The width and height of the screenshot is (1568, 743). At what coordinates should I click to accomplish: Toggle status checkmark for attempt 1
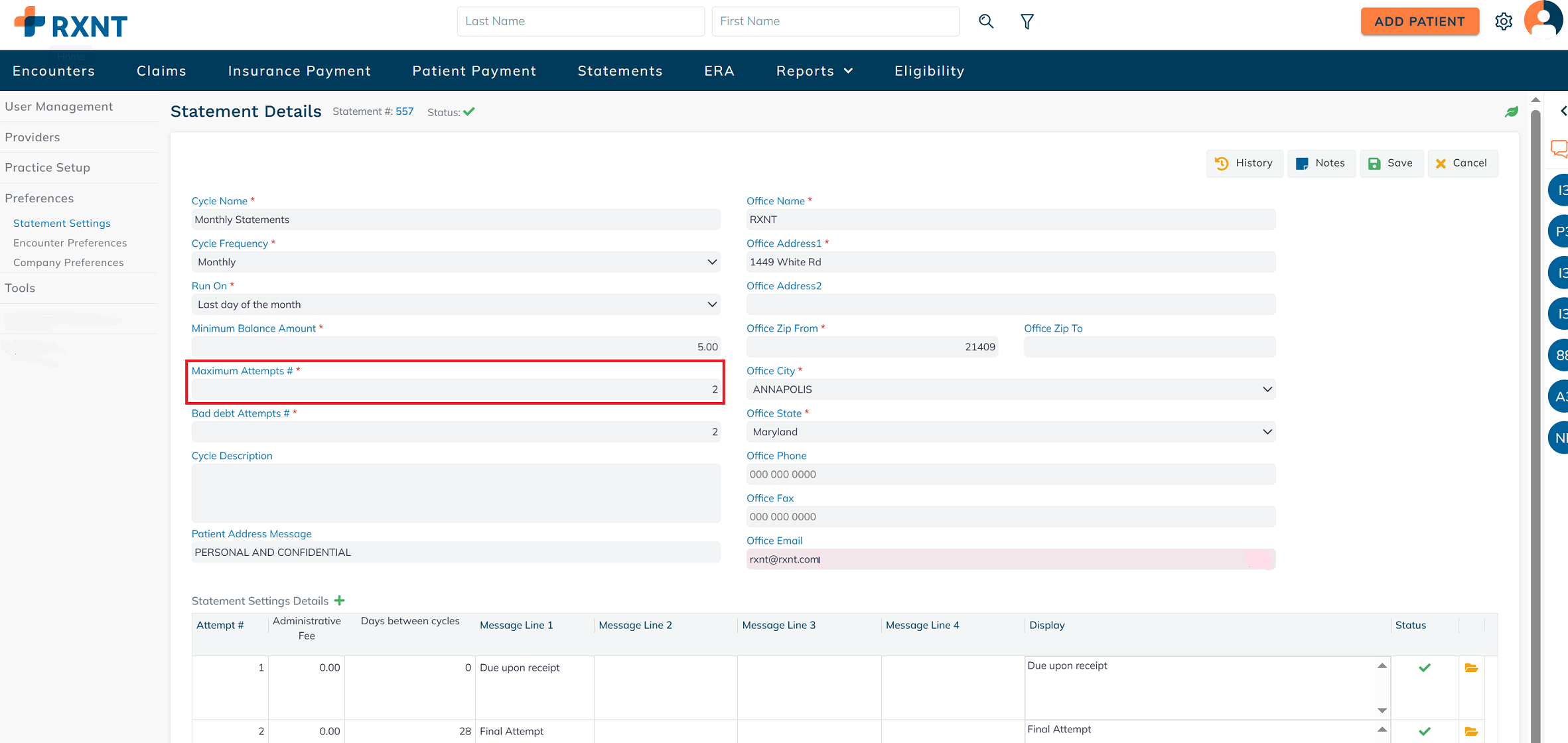1424,668
